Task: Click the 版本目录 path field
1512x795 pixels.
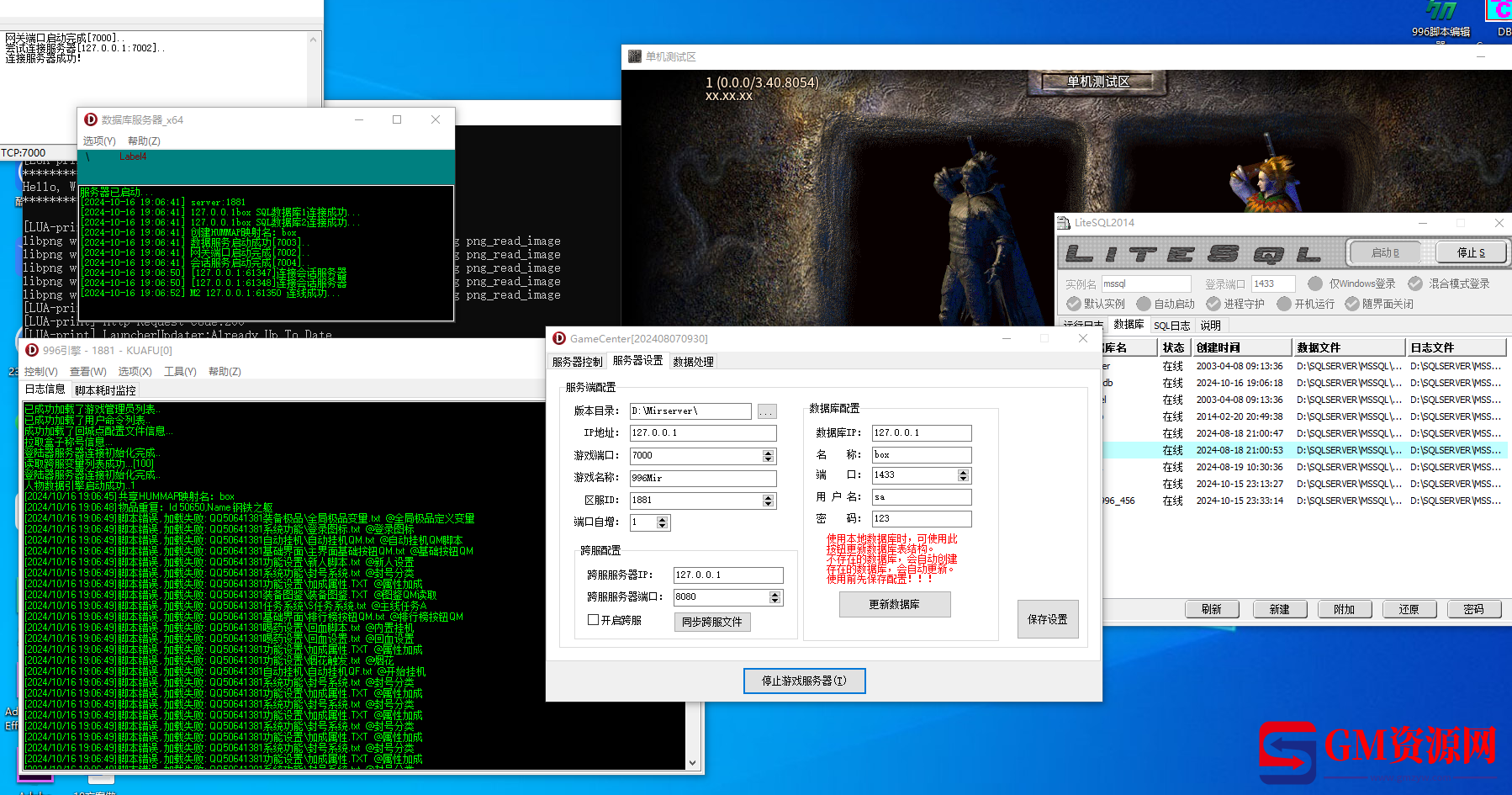Action: coord(690,411)
